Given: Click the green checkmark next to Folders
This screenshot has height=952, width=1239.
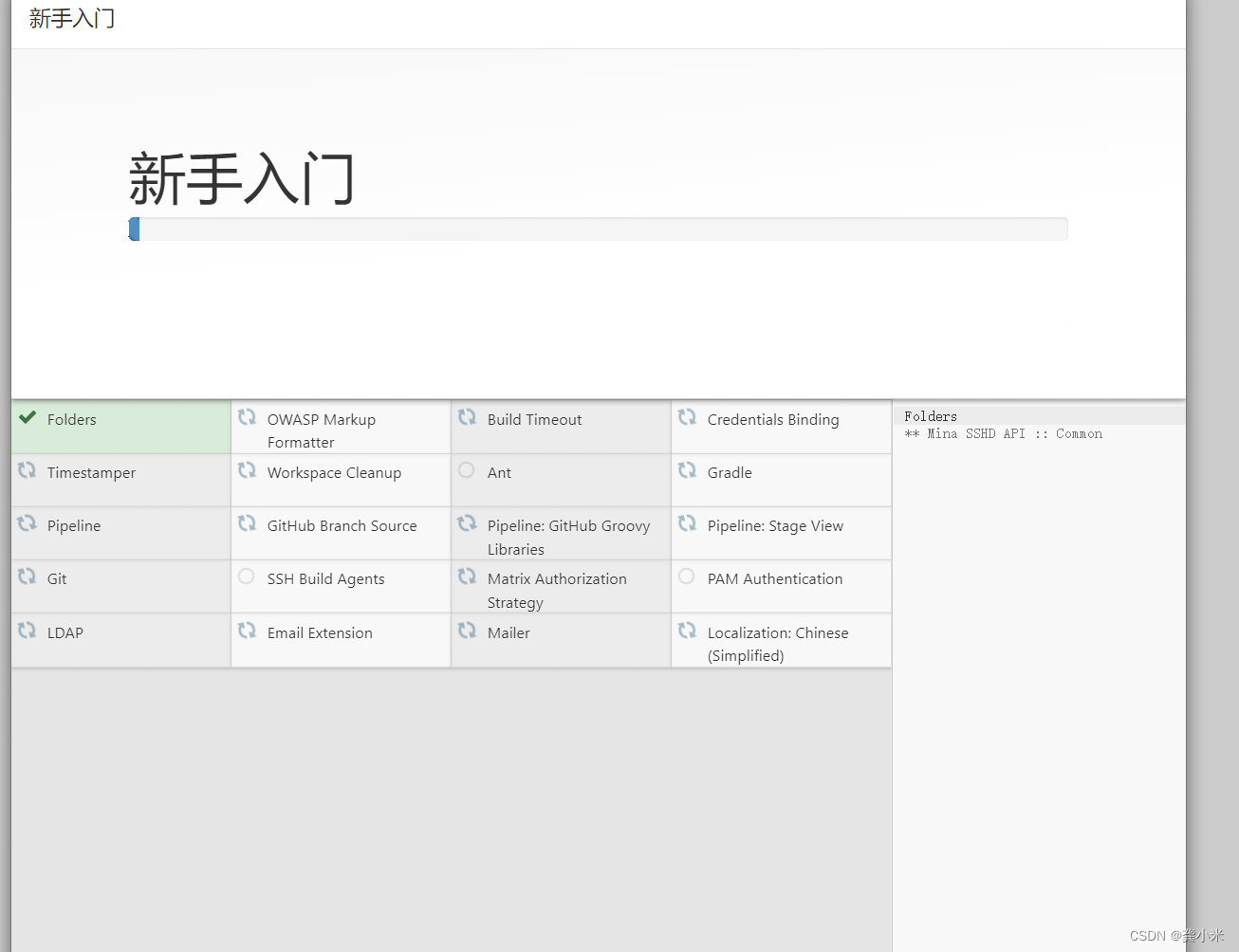Looking at the screenshot, I should (28, 417).
